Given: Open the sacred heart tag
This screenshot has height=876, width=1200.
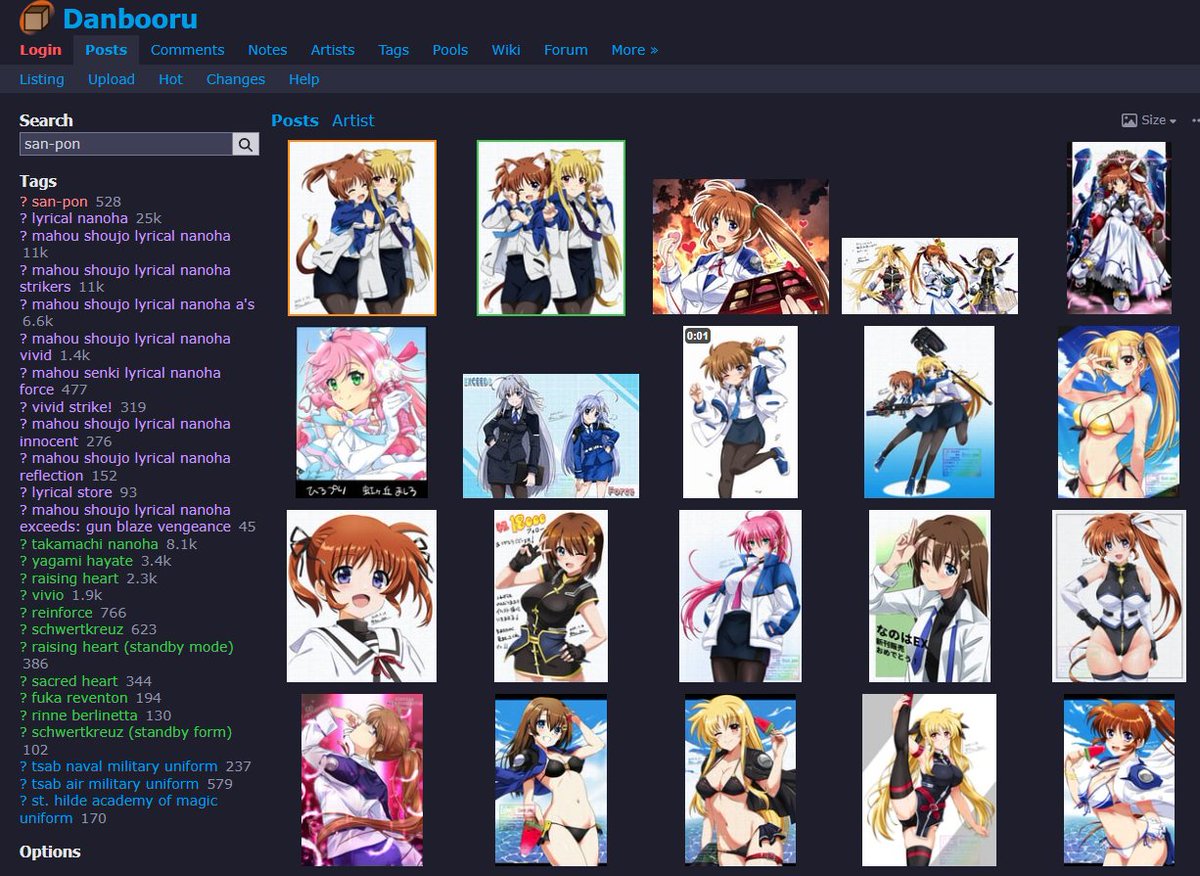Looking at the screenshot, I should [x=75, y=681].
